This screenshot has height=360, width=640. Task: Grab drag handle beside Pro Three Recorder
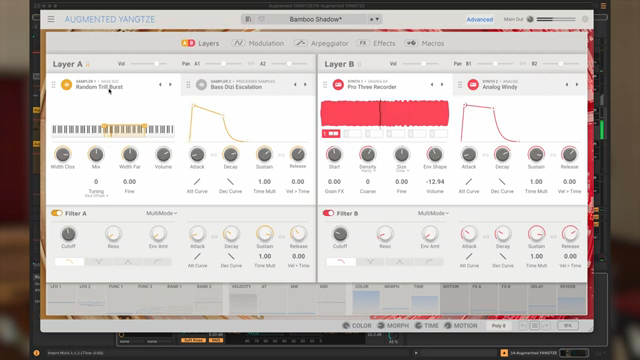[325, 84]
